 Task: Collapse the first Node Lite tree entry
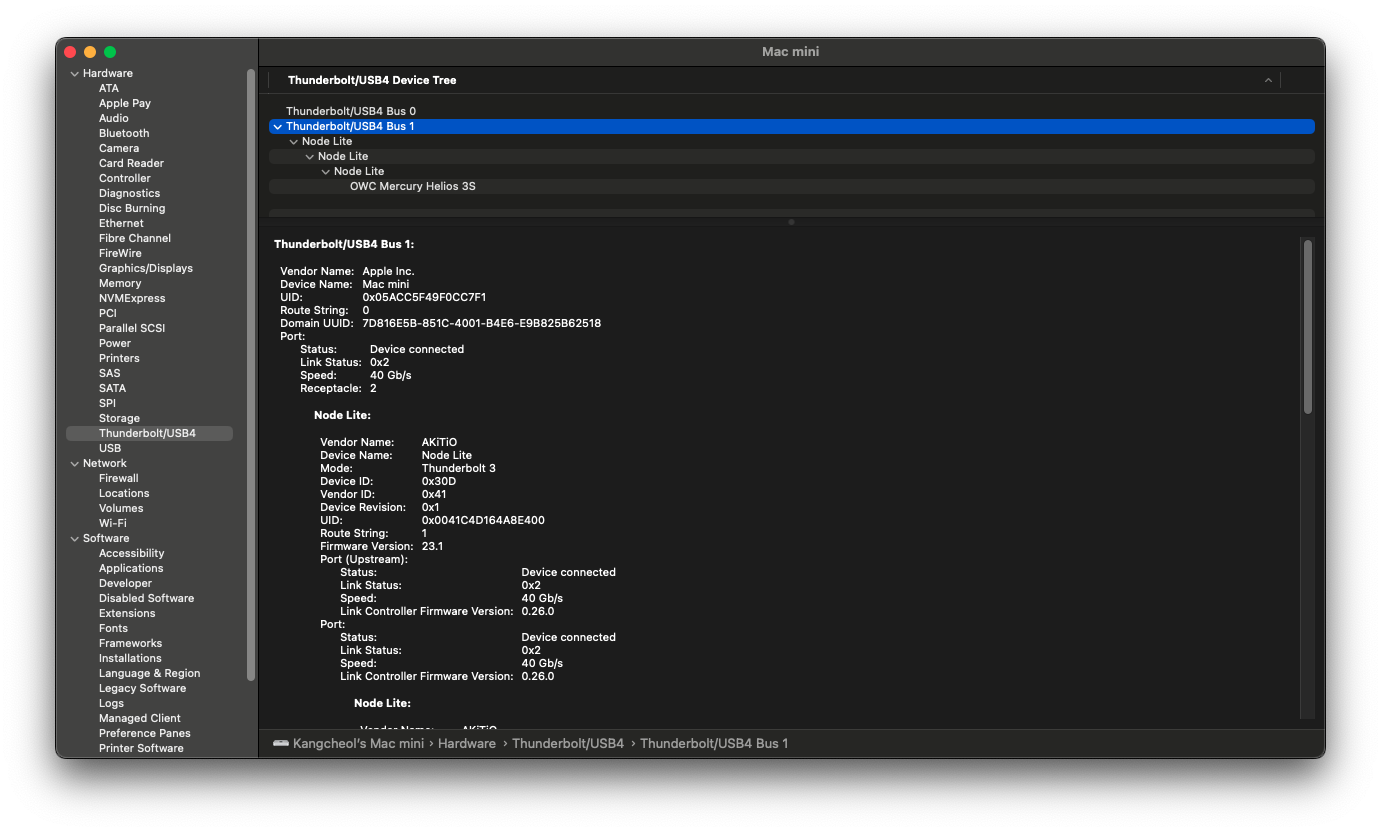(x=293, y=142)
